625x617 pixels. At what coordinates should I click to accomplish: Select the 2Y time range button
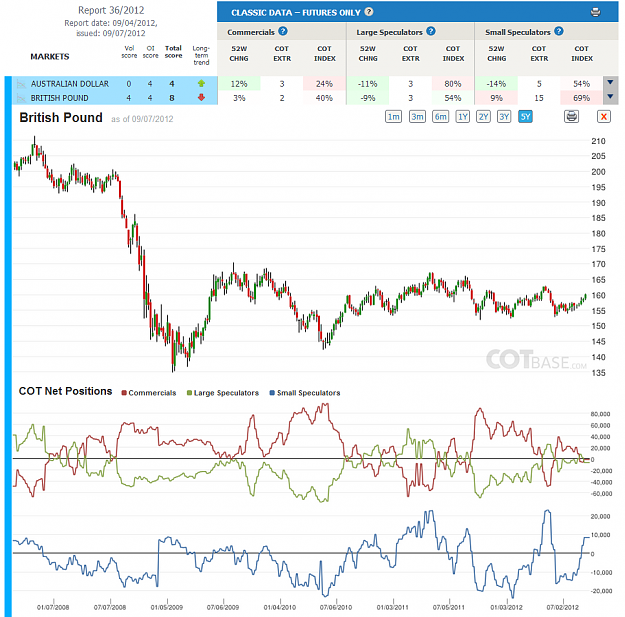483,117
